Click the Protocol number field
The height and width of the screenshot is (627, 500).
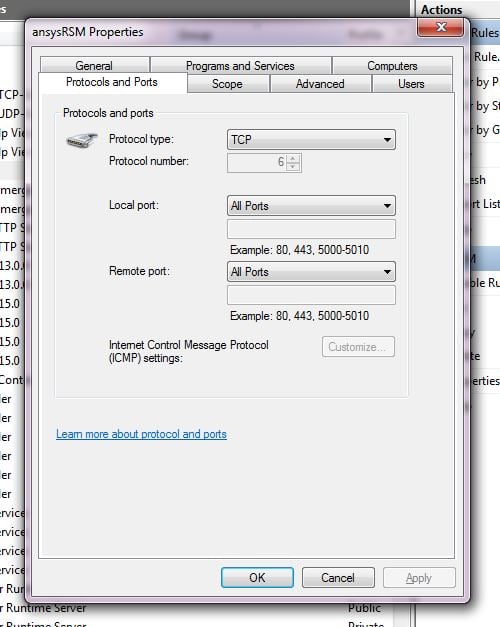point(264,163)
